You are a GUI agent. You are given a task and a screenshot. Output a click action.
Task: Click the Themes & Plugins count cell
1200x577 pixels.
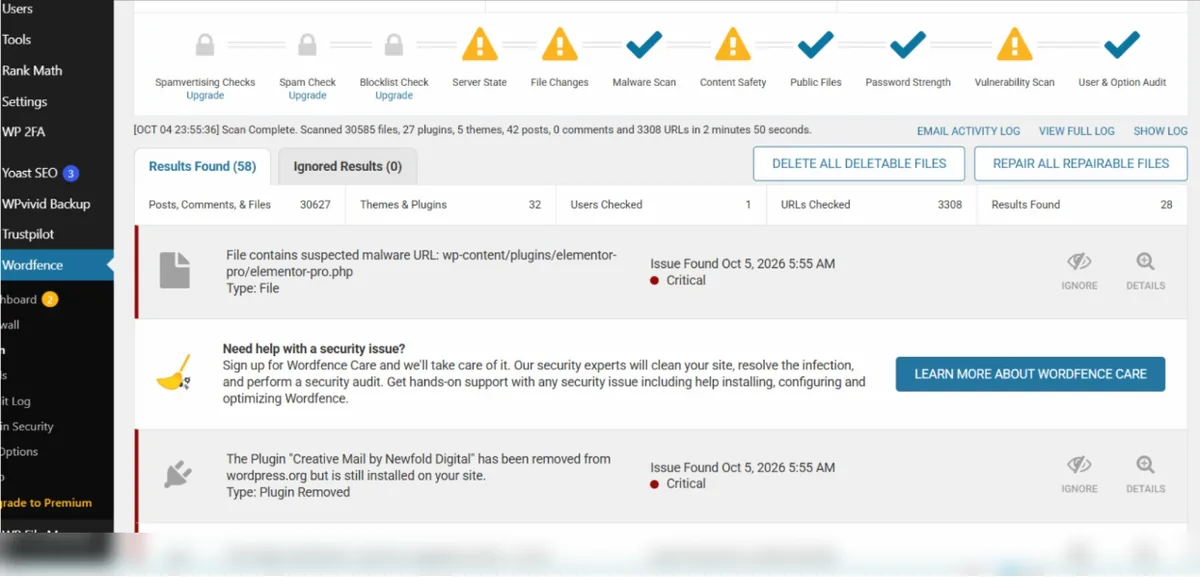point(451,205)
